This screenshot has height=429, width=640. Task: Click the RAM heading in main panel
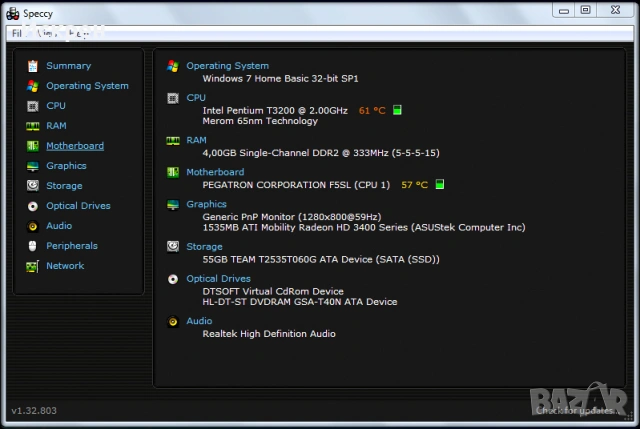196,140
